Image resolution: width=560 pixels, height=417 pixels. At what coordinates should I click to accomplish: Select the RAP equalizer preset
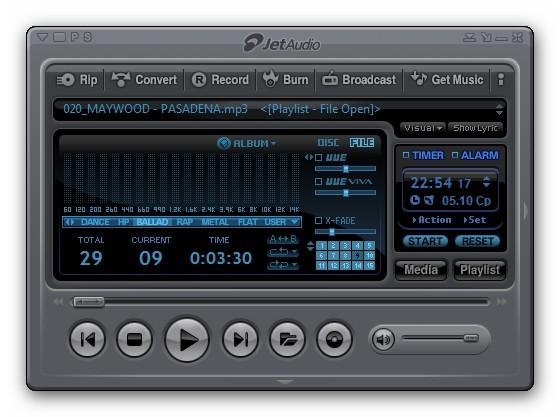point(185,222)
